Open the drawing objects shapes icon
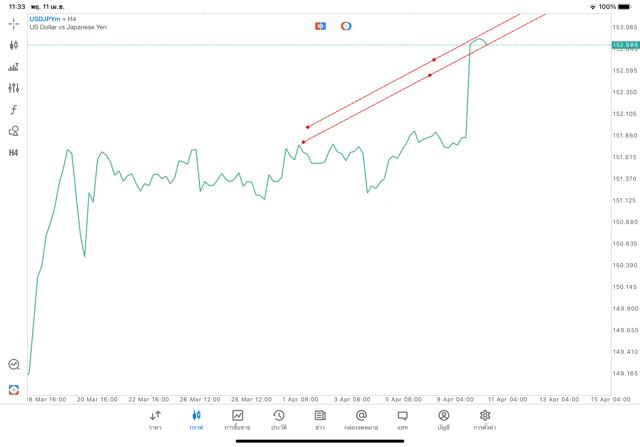The width and height of the screenshot is (640, 447). click(x=14, y=131)
